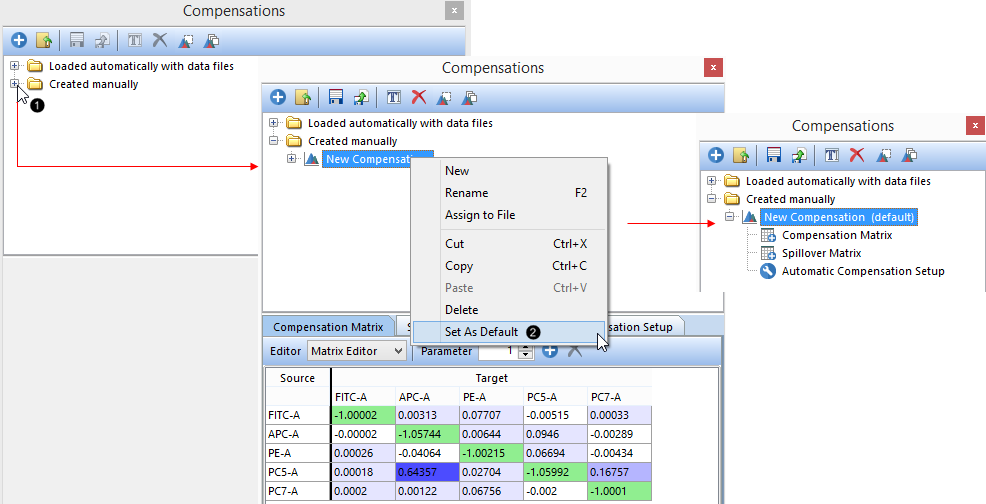Viewport: 986px width, 504px height.
Task: Click the Parameter number input field
Action: 497,351
